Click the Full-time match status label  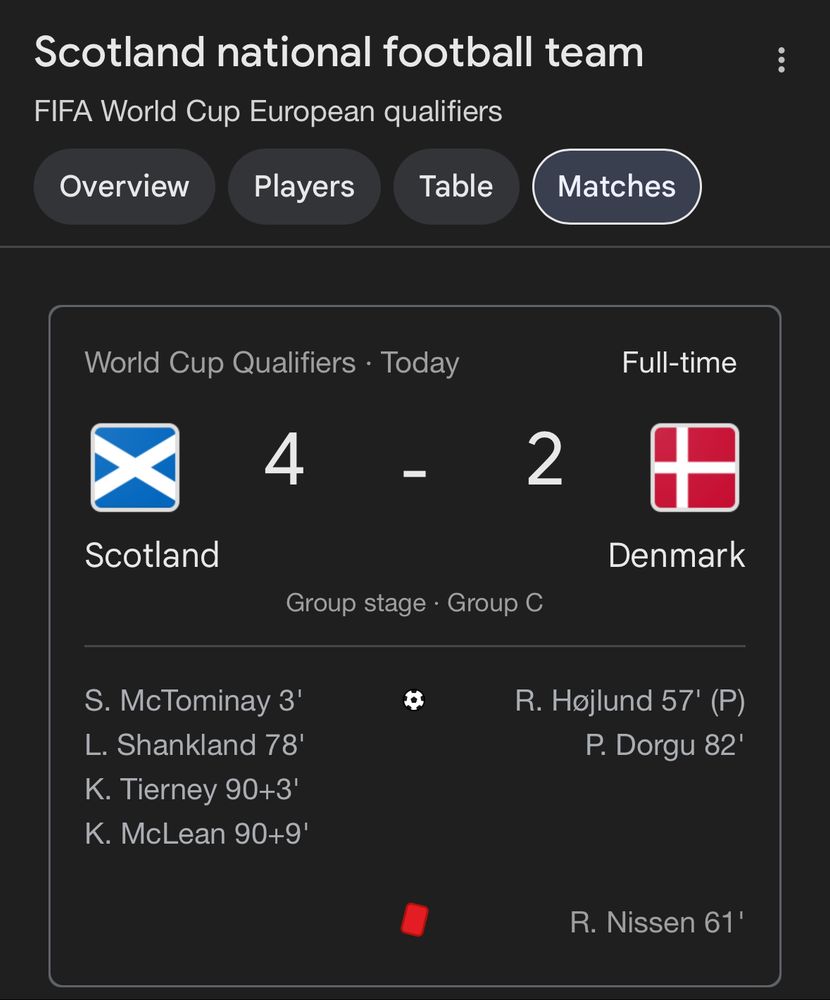tap(679, 362)
